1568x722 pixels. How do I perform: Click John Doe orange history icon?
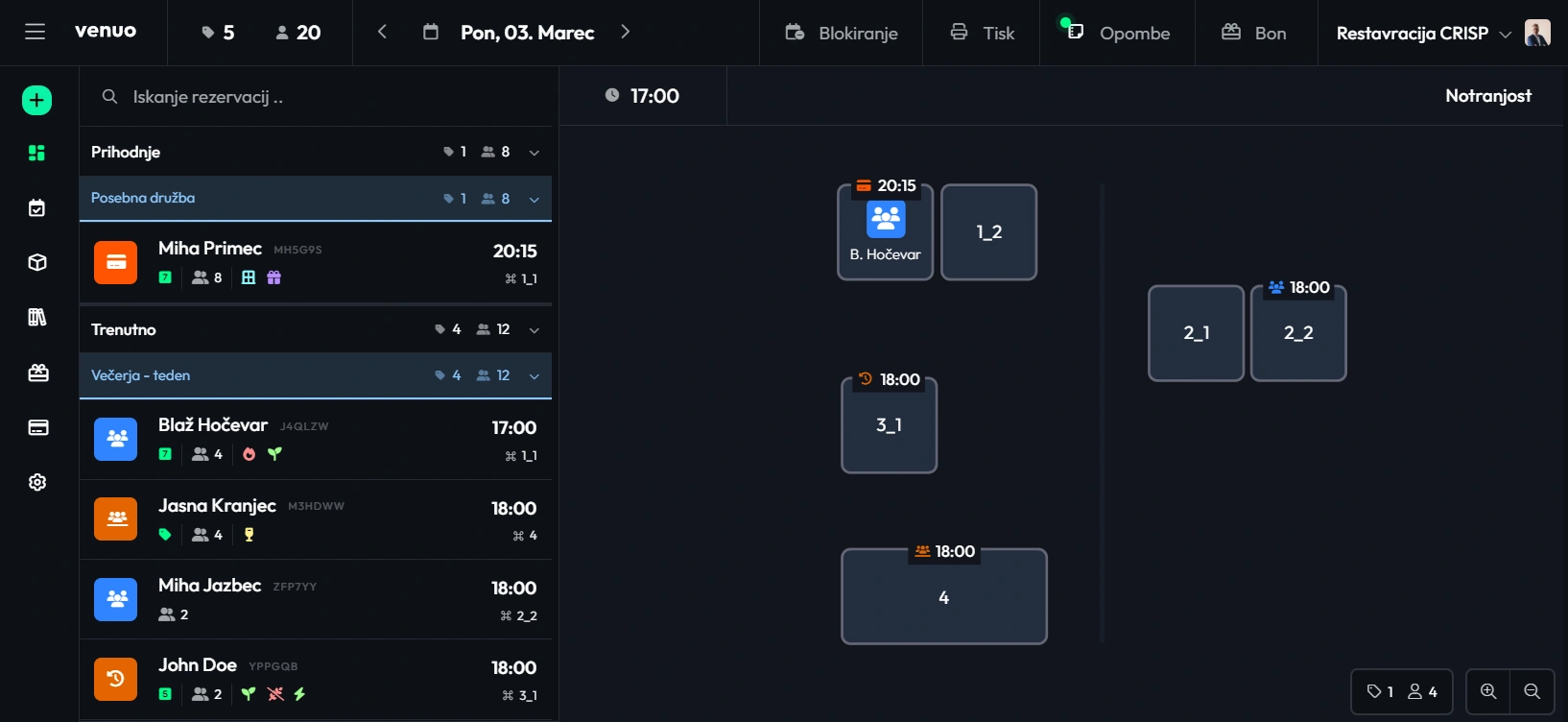tap(115, 679)
